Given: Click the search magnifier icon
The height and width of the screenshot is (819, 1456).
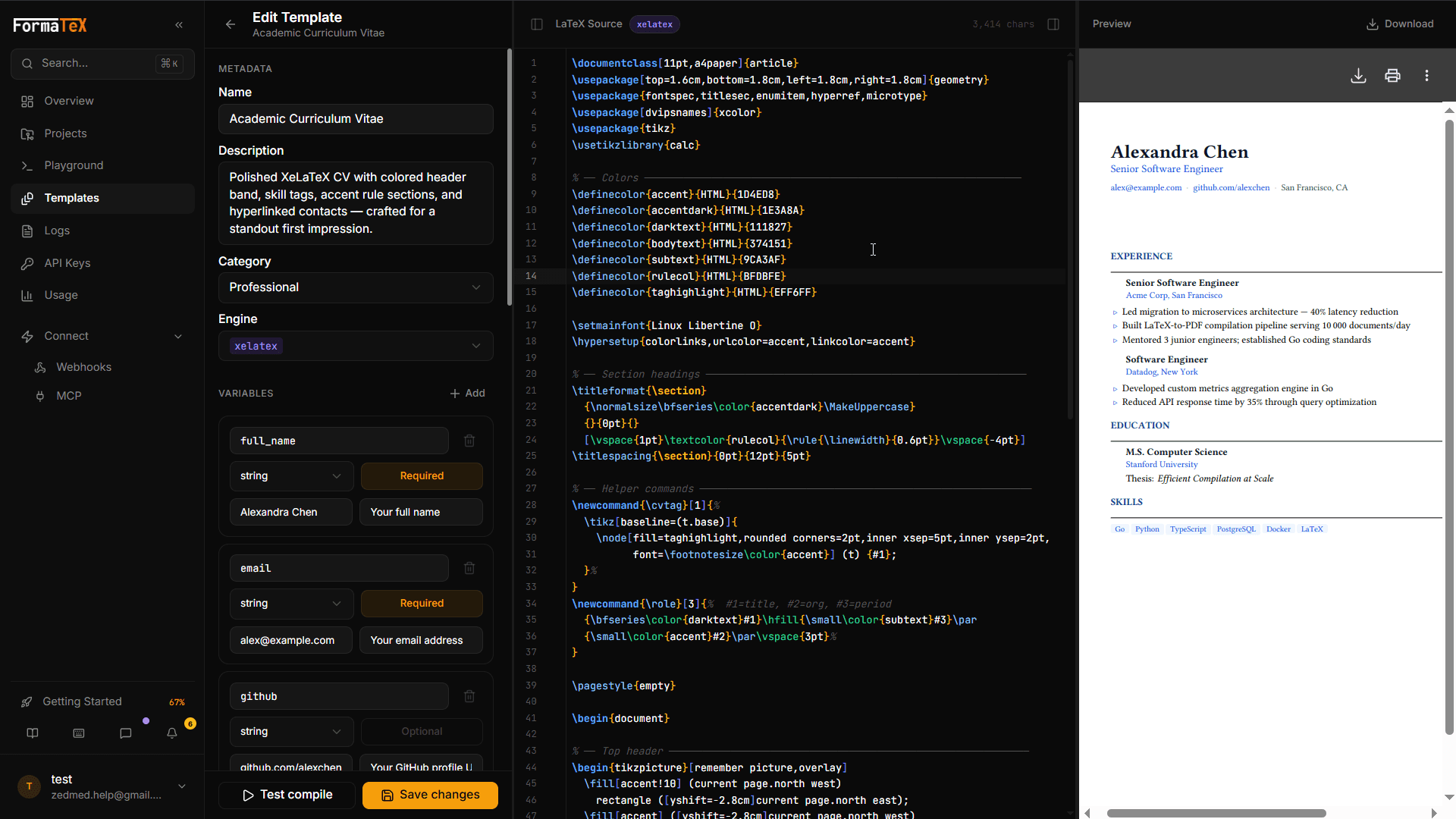Looking at the screenshot, I should [27, 64].
